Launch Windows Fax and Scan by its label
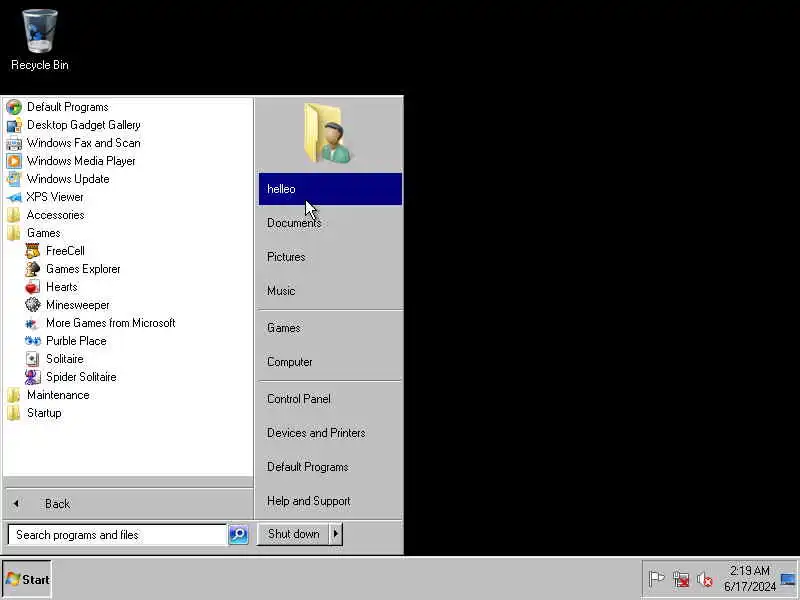800x600 pixels. tap(84, 143)
